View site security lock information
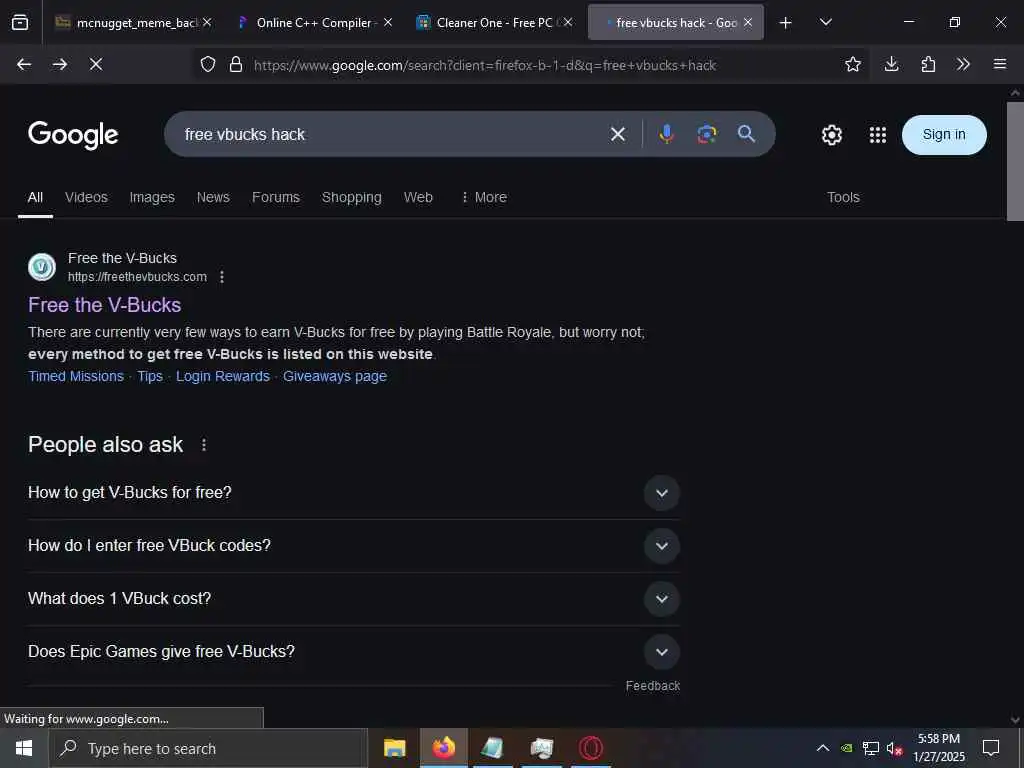The height and width of the screenshot is (768, 1024). 236,64
